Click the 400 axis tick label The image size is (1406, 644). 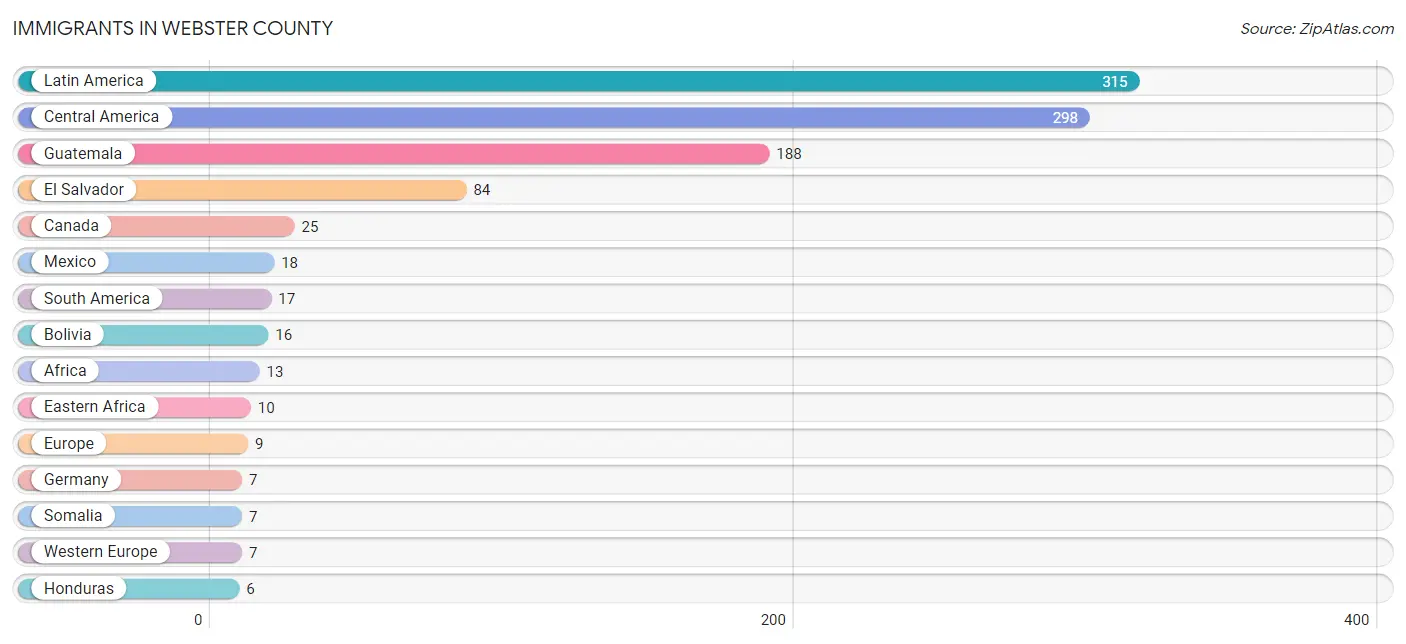tap(1357, 620)
